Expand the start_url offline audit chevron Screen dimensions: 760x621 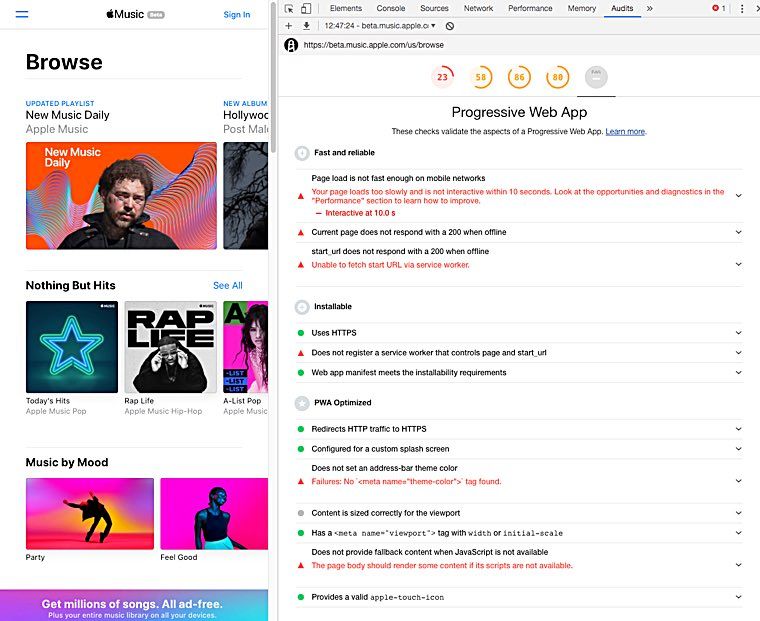click(738, 264)
